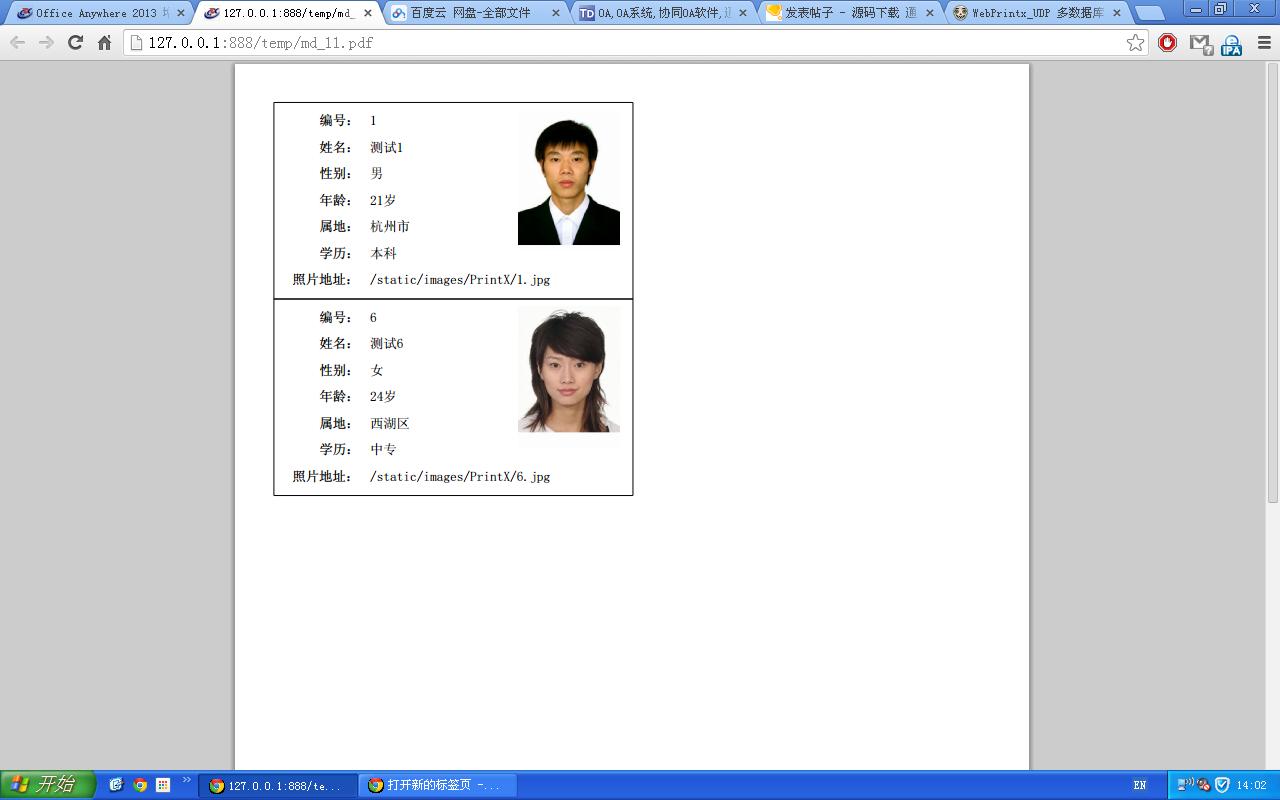Click the network tray icon

[x=1187, y=785]
